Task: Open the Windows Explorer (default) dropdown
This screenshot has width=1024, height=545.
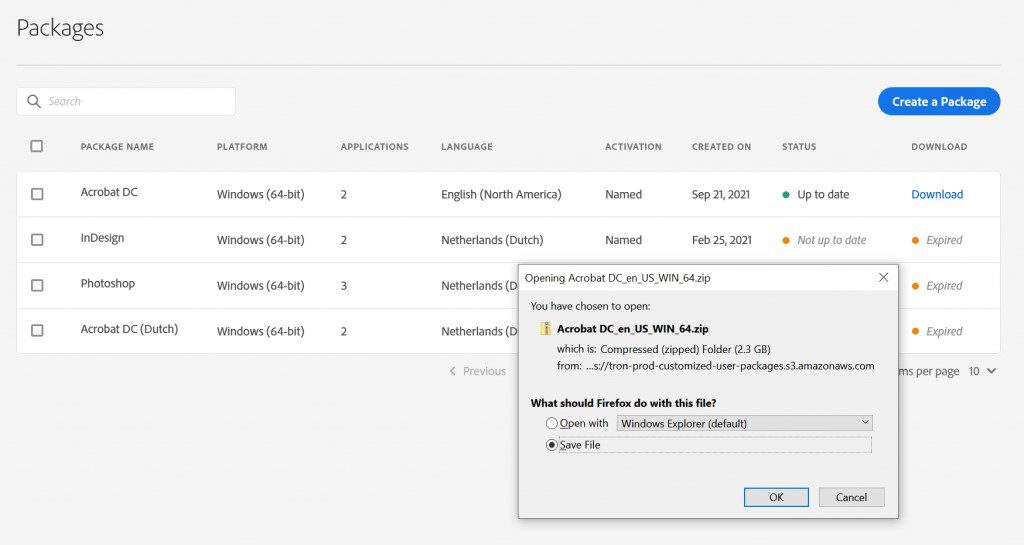Action: (x=744, y=423)
